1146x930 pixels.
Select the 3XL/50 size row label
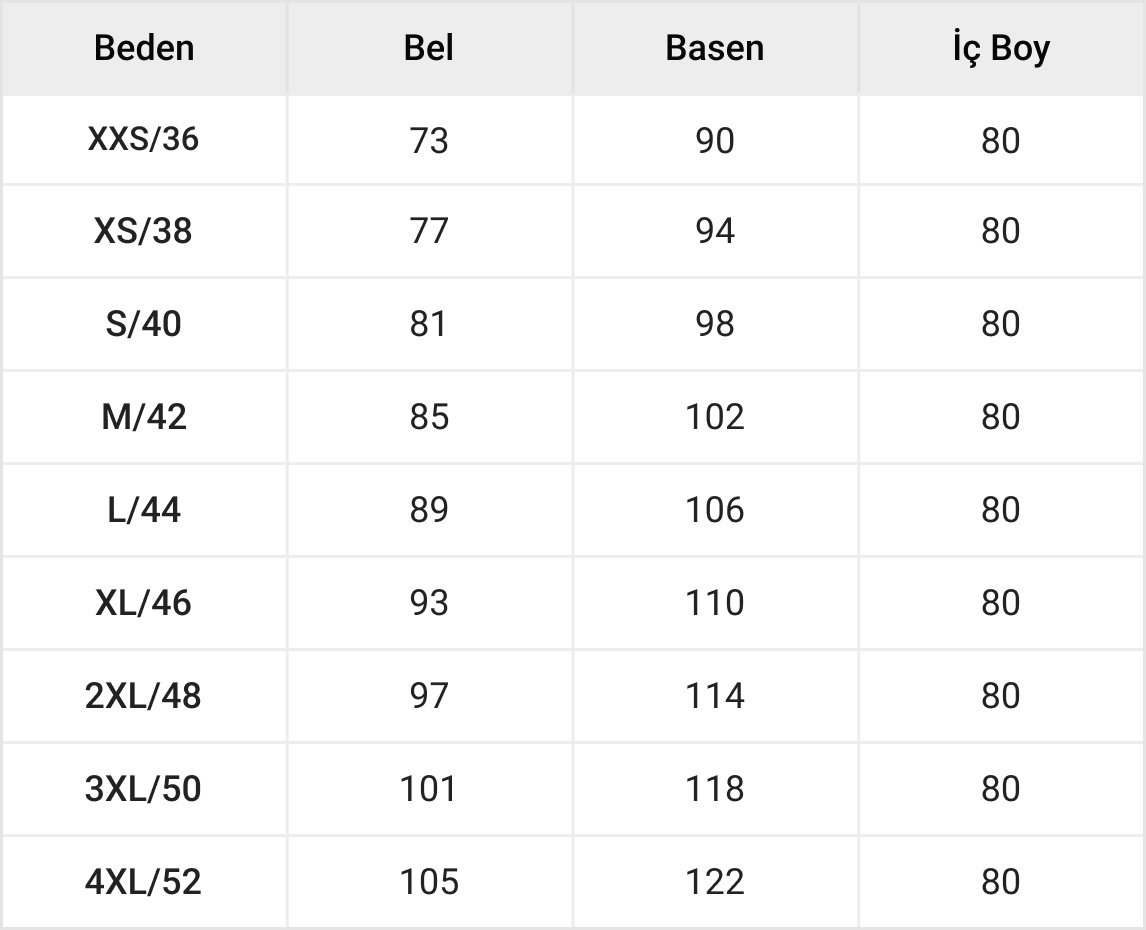[x=144, y=789]
